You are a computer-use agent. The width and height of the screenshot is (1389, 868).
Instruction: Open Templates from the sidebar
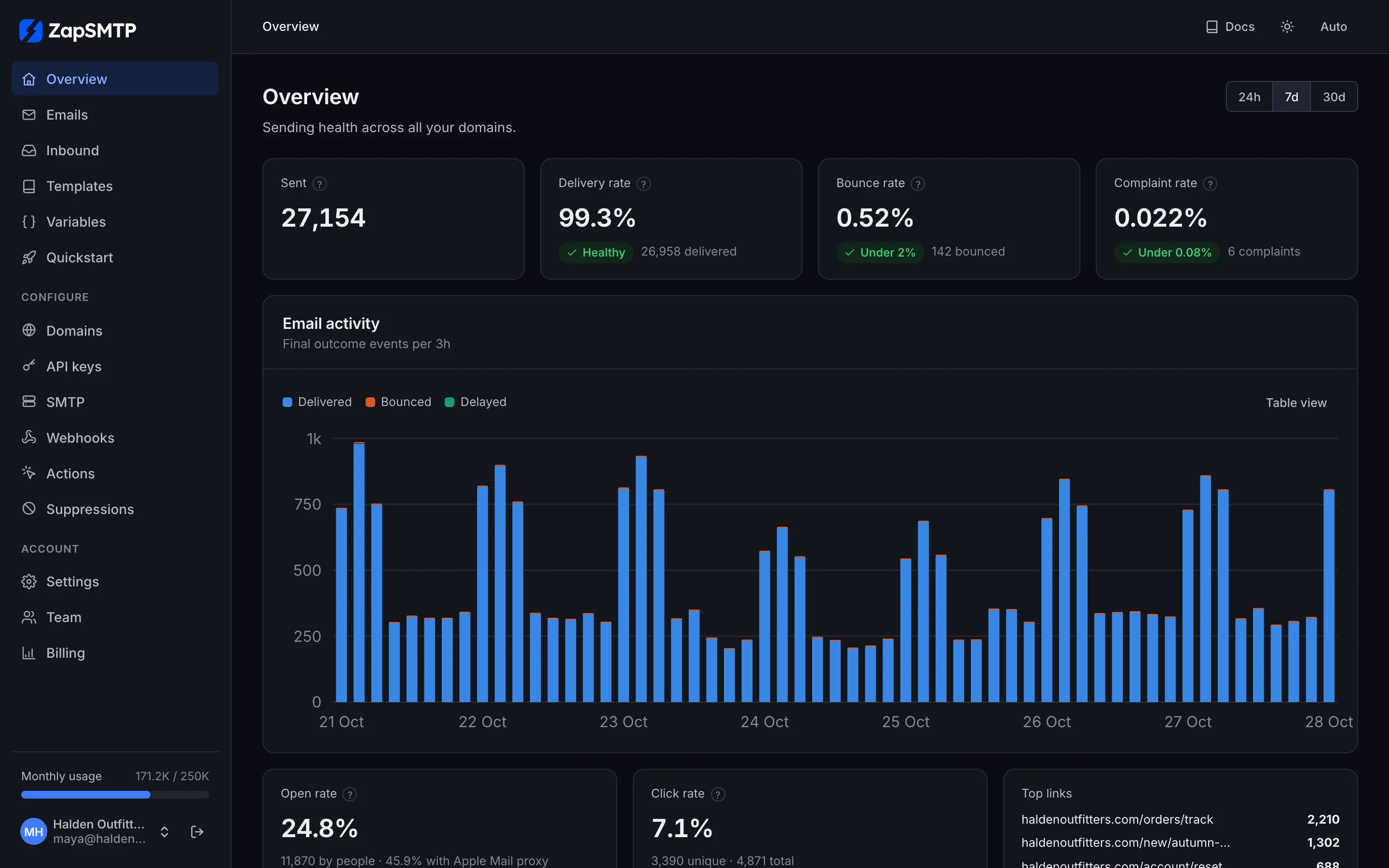115,186
